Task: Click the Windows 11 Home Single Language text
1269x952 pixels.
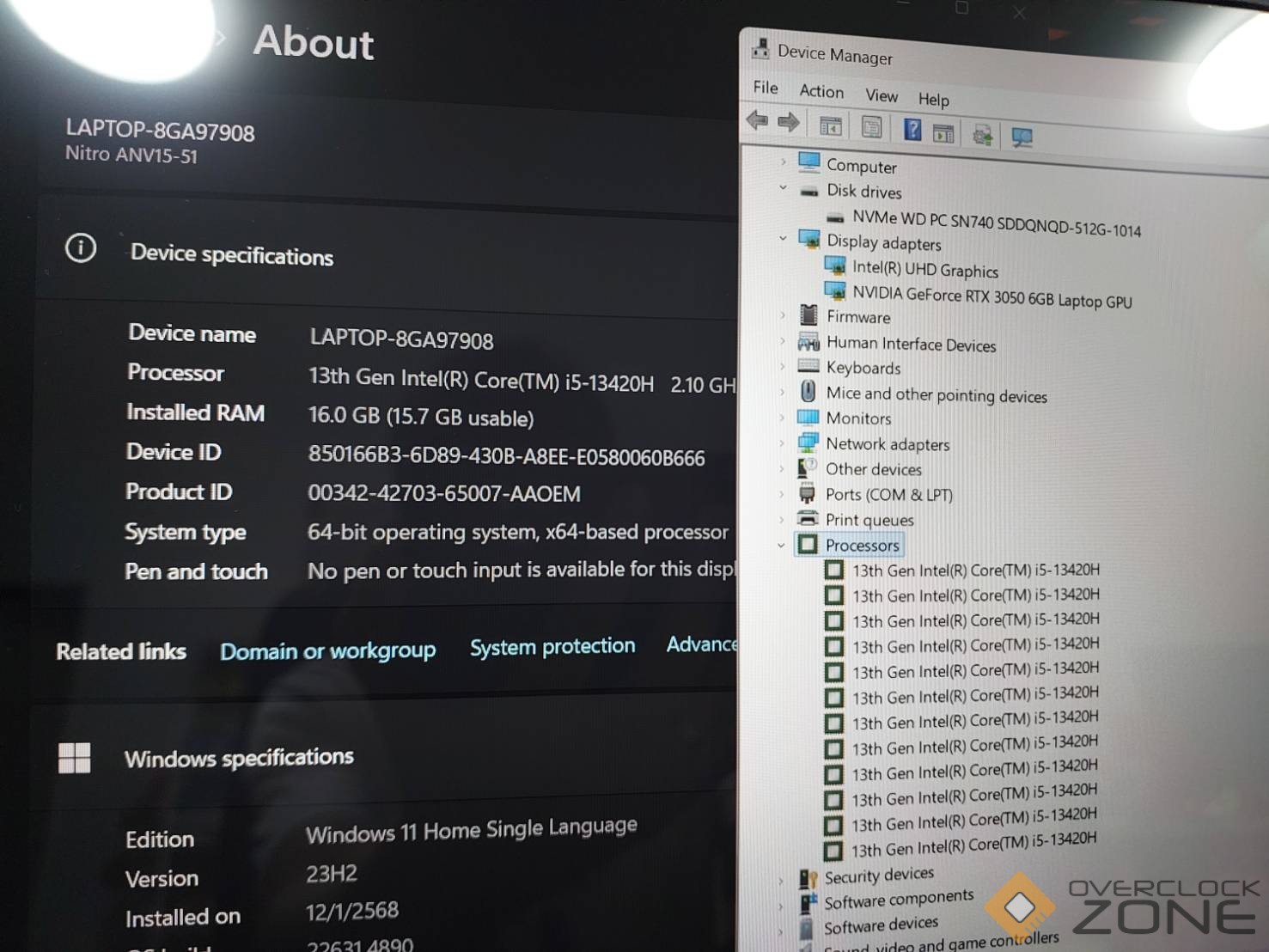Action: [472, 829]
